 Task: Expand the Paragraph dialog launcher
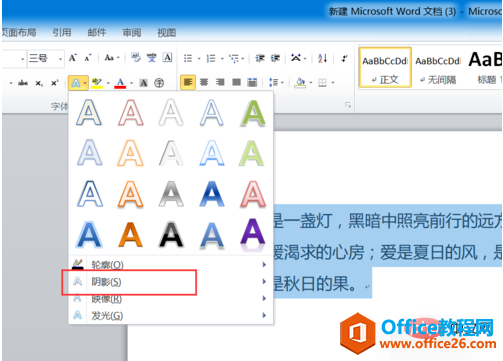click(x=348, y=105)
